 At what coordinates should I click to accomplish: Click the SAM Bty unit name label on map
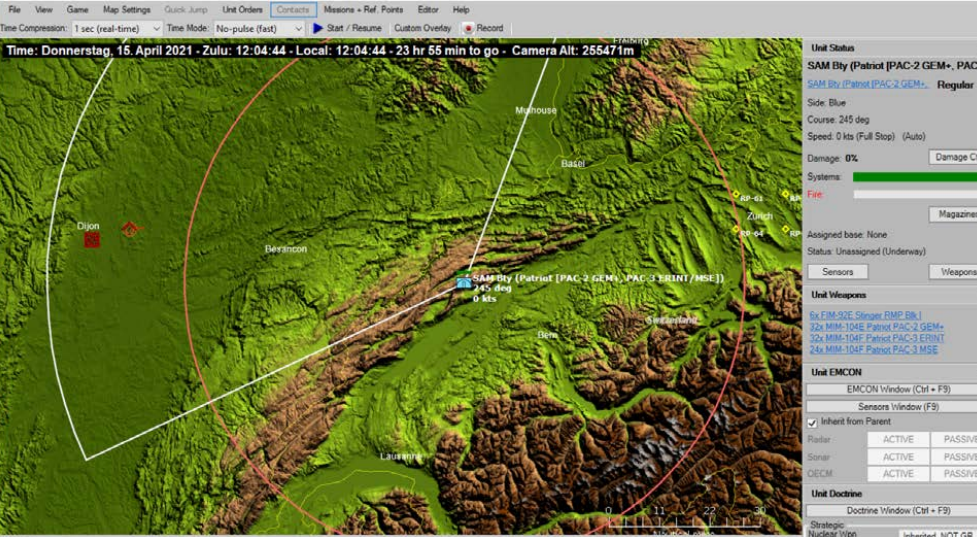click(x=598, y=278)
